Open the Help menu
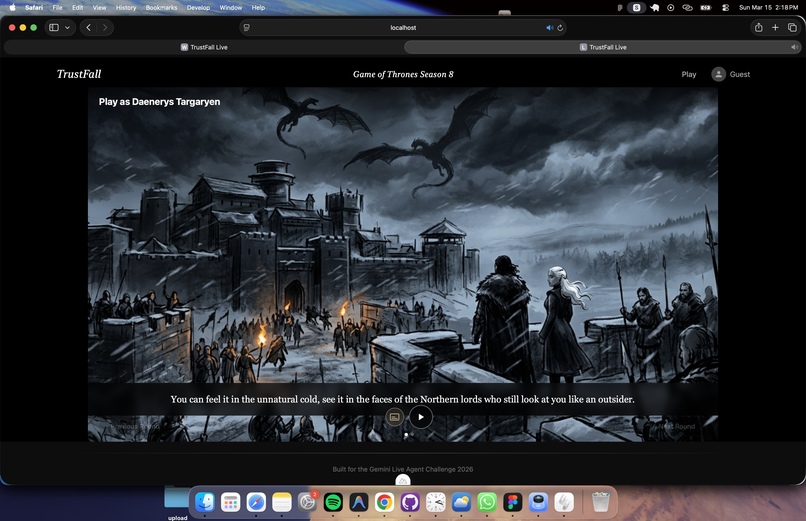The height and width of the screenshot is (521, 806). pyautogui.click(x=258, y=8)
